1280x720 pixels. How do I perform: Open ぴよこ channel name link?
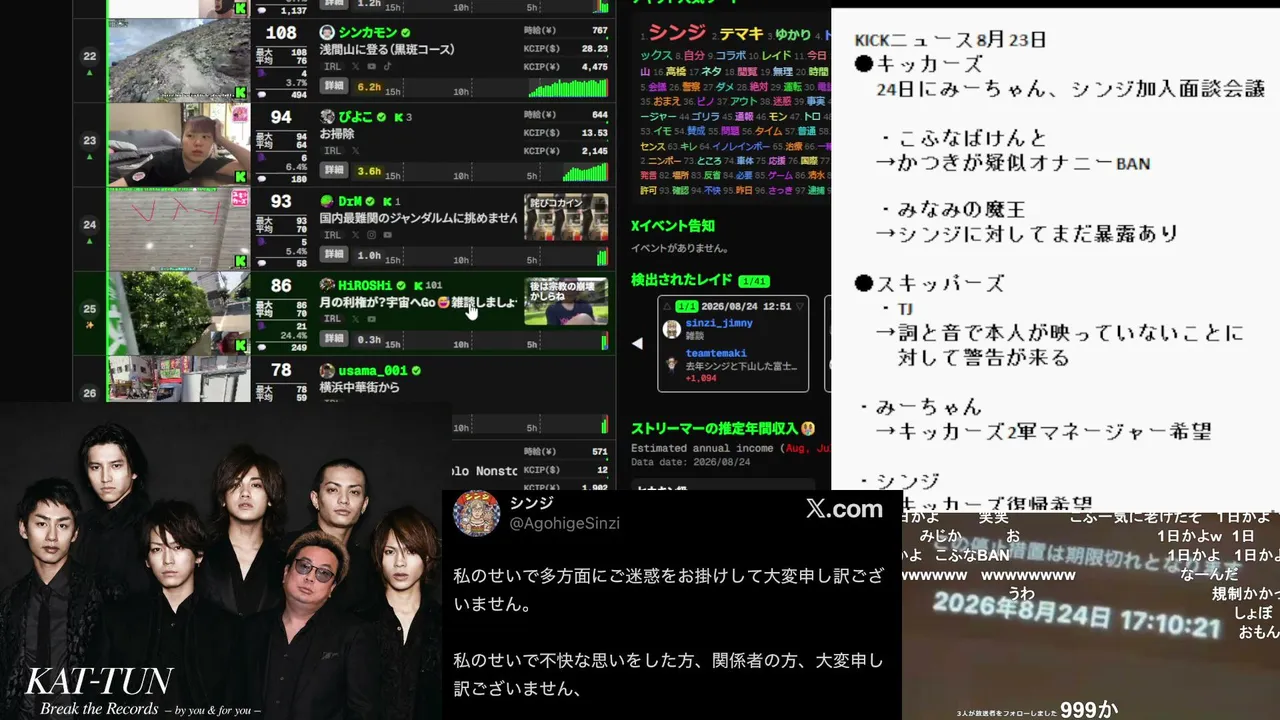(x=355, y=117)
